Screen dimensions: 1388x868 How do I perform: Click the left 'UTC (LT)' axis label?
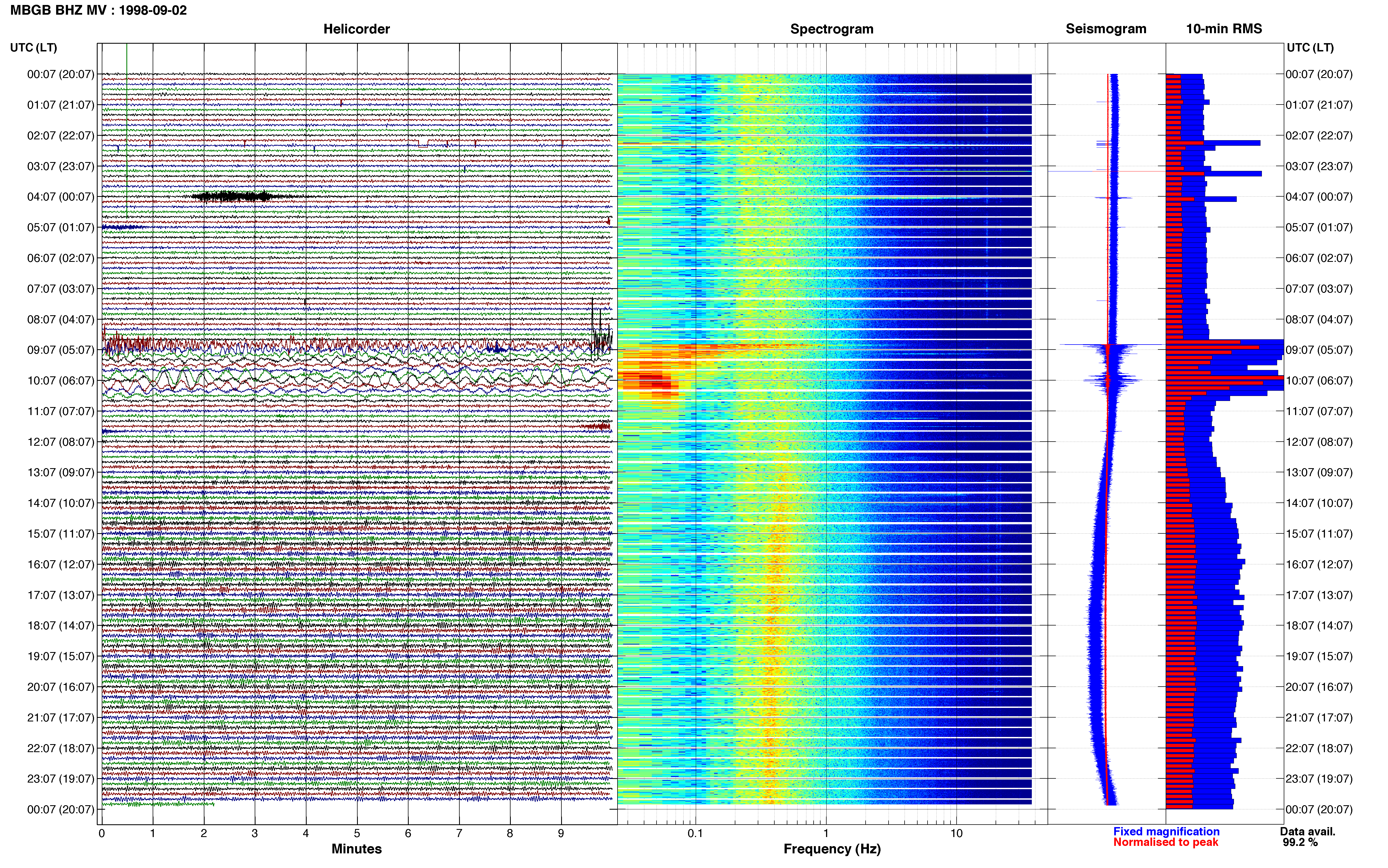click(x=33, y=48)
